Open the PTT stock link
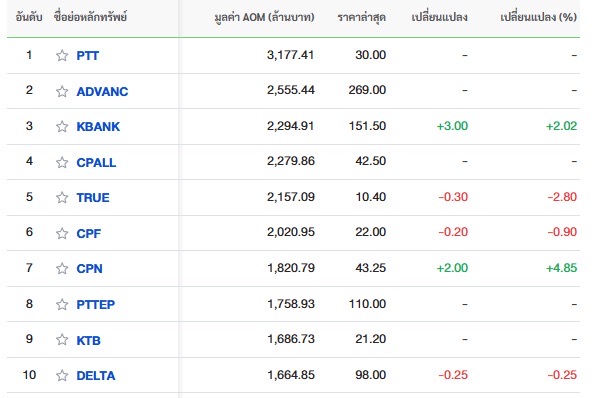 coord(88,55)
